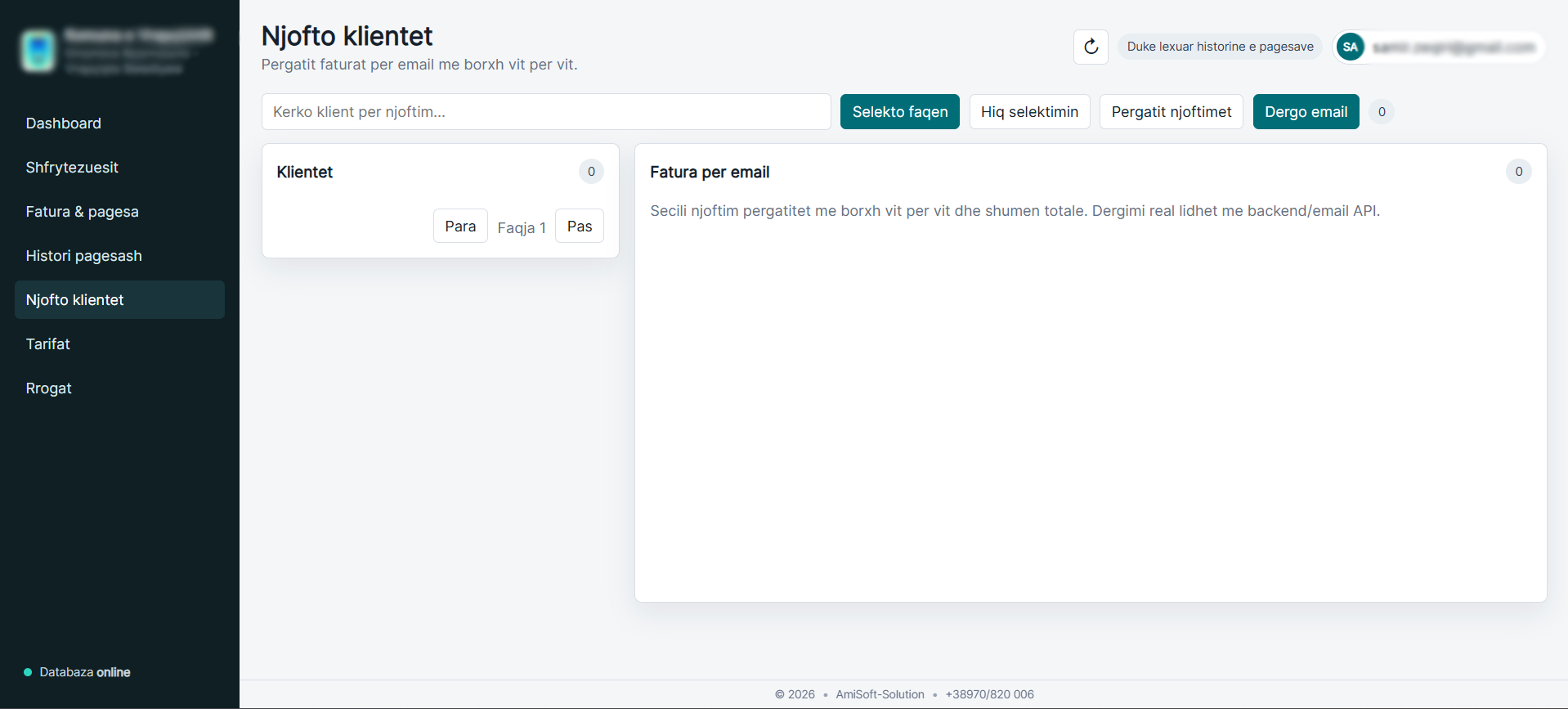Click the Databaza online status text

(x=85, y=672)
